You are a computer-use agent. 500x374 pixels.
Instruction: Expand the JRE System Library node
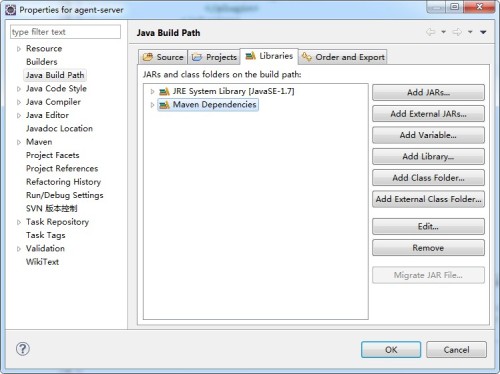click(x=152, y=91)
